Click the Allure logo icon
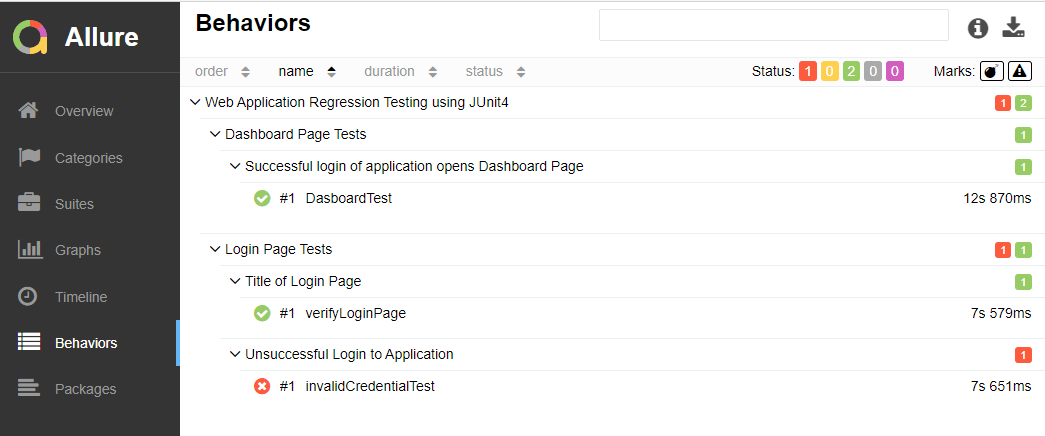1045x436 pixels. tap(30, 38)
